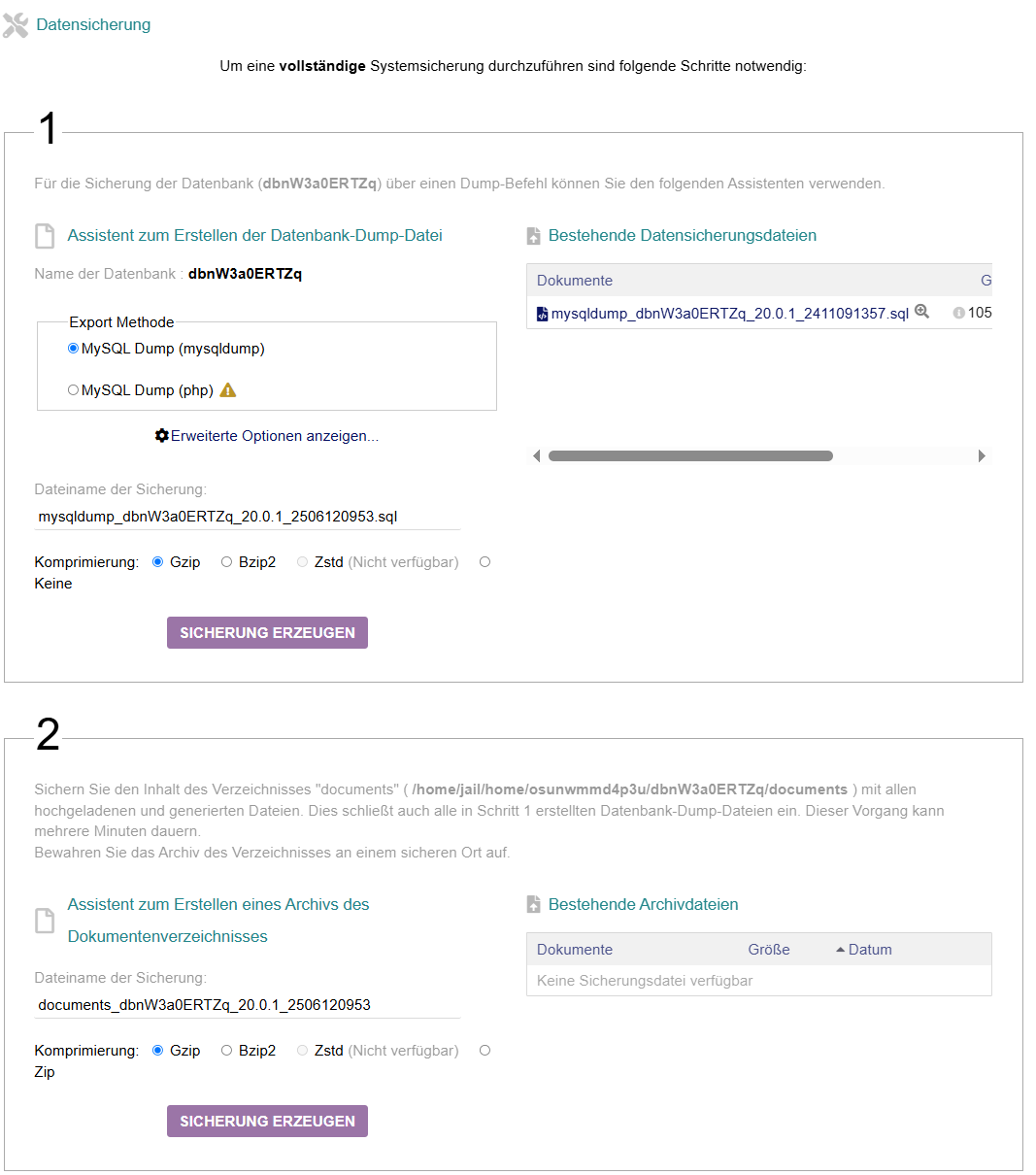This screenshot has height=1175, width=1036.
Task: Select Bzip2 compression for database dump
Action: (x=227, y=562)
